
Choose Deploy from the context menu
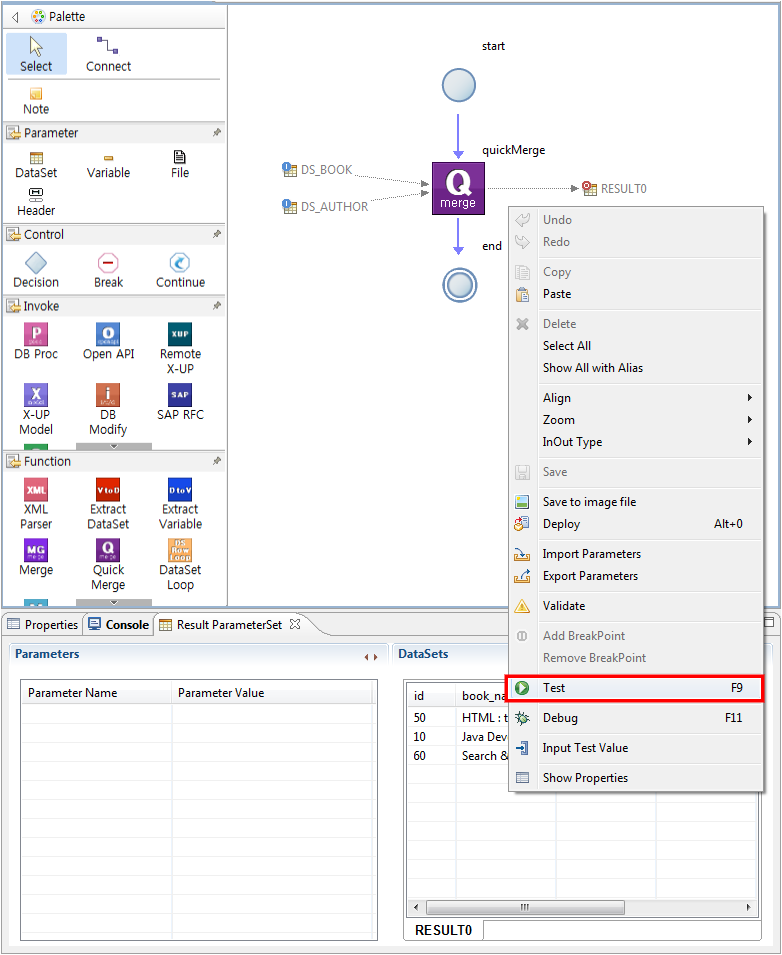pos(635,524)
